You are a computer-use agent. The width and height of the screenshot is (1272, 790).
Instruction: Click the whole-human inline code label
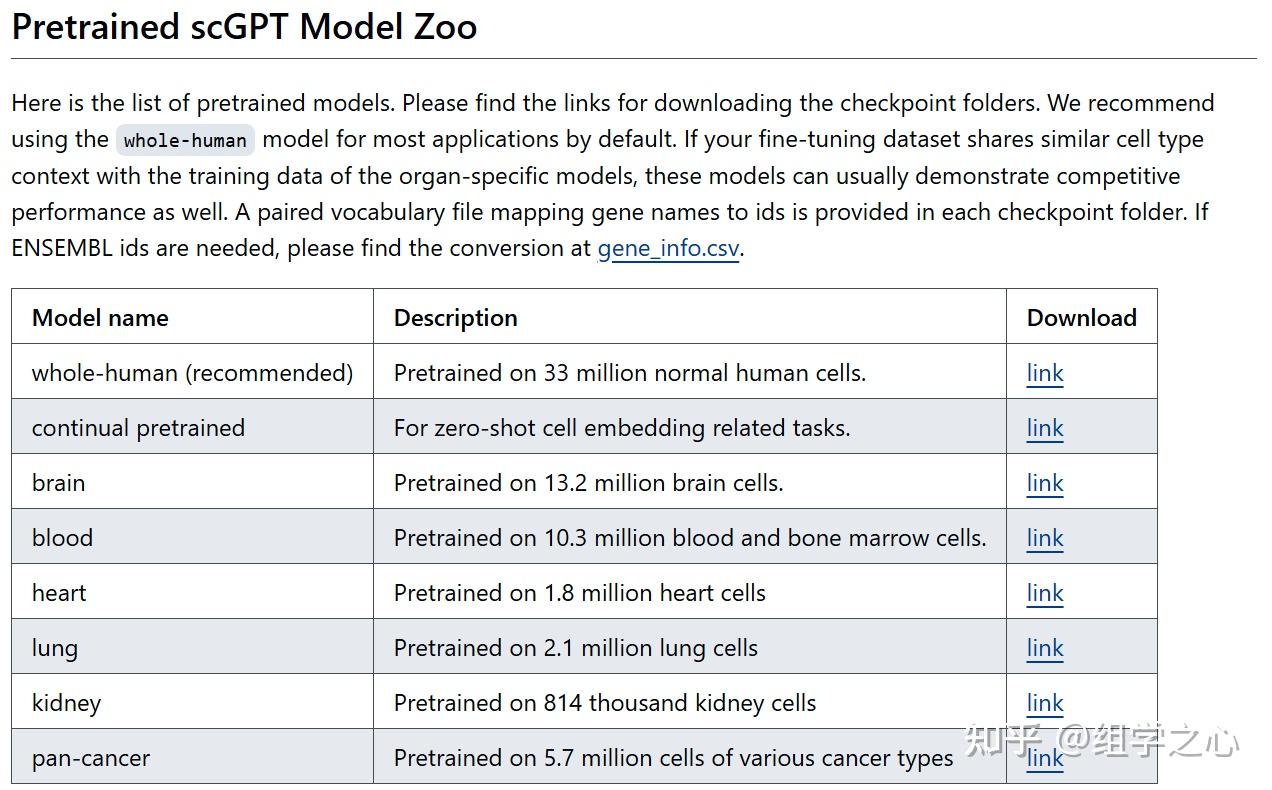coord(185,140)
